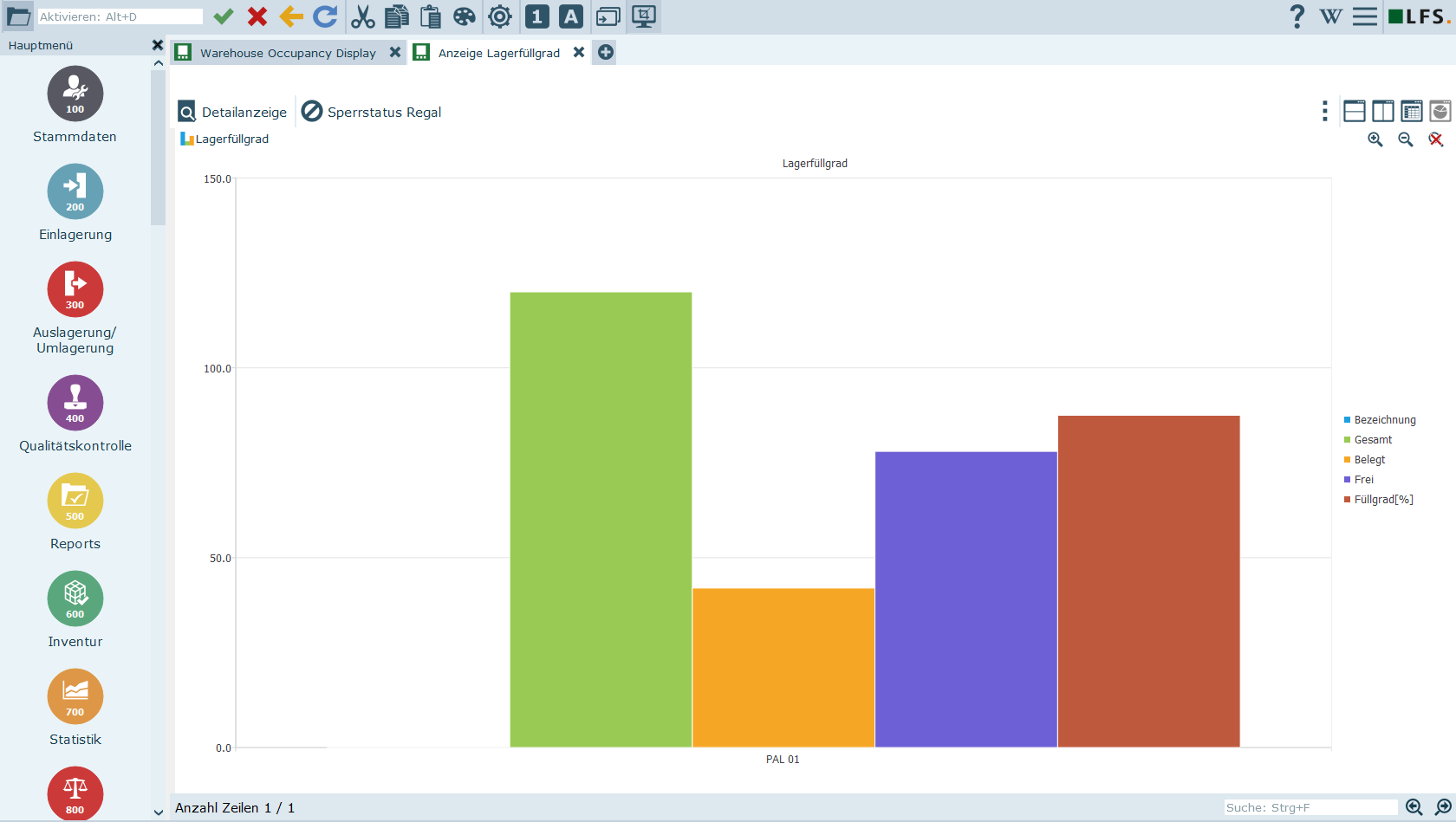1456x822 pixels.
Task: Select the Anzeige Lagerfüllgrad tab
Action: point(498,53)
